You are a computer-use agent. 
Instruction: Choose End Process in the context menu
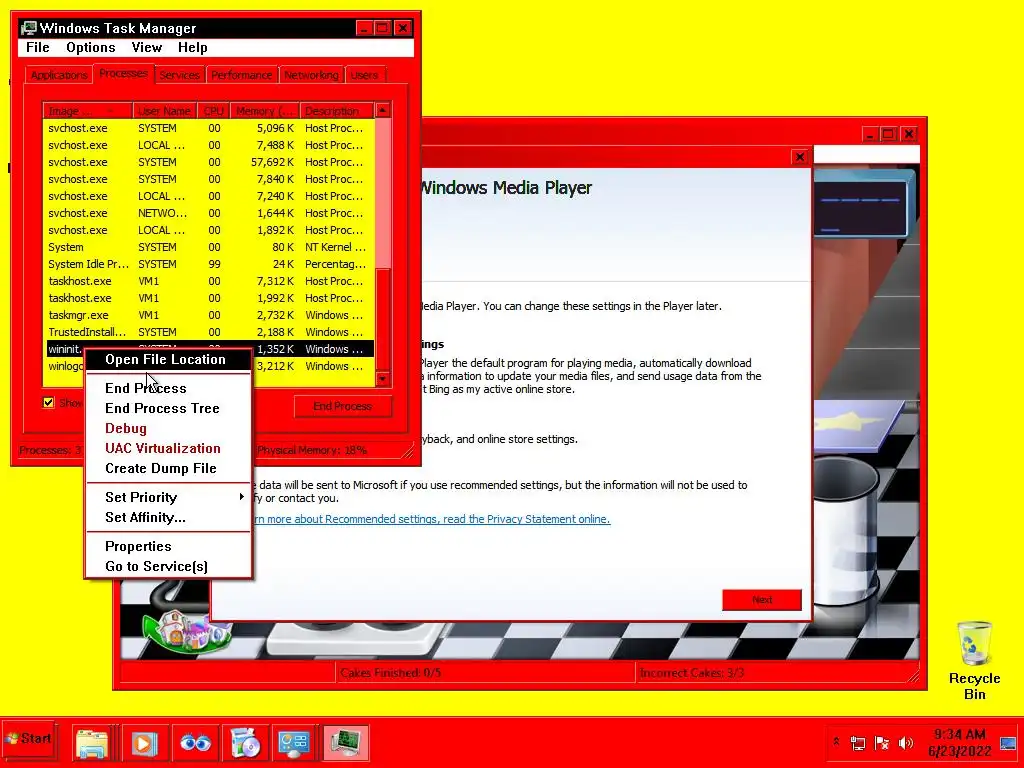click(168, 388)
